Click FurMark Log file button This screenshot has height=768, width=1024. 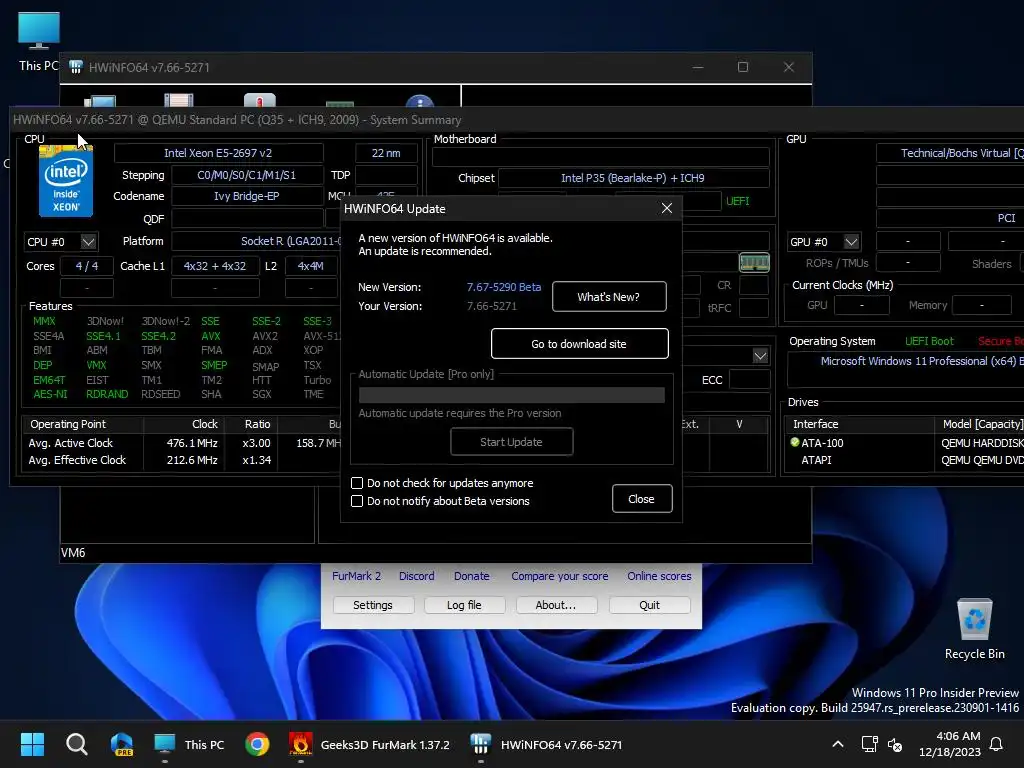[x=464, y=605]
